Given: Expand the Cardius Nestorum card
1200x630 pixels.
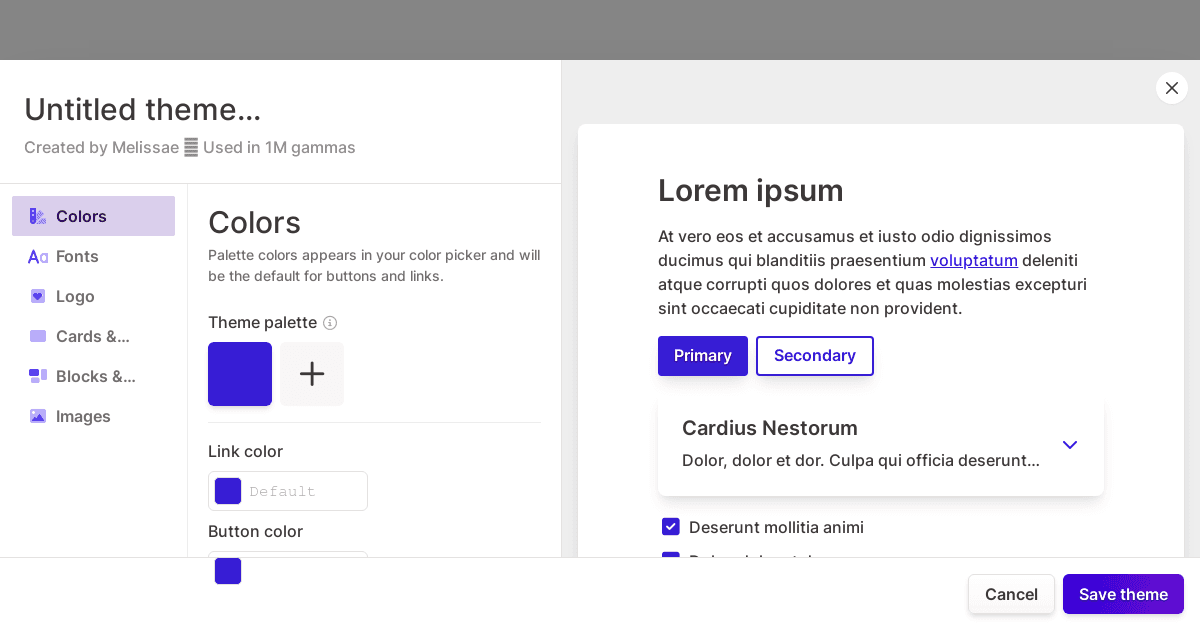Looking at the screenshot, I should click(1070, 445).
